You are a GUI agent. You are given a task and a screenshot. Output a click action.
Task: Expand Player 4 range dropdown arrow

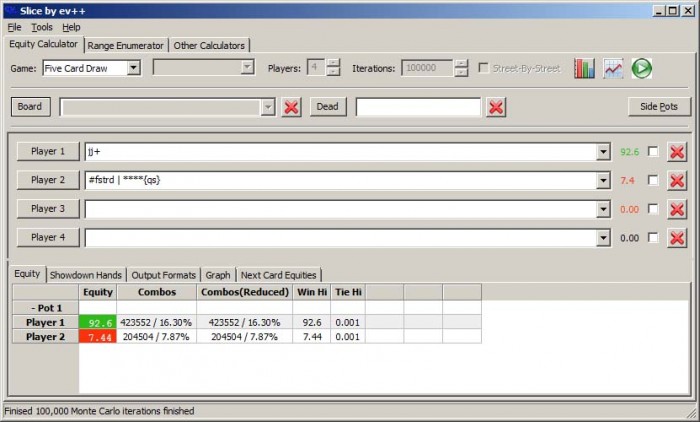(x=603, y=238)
